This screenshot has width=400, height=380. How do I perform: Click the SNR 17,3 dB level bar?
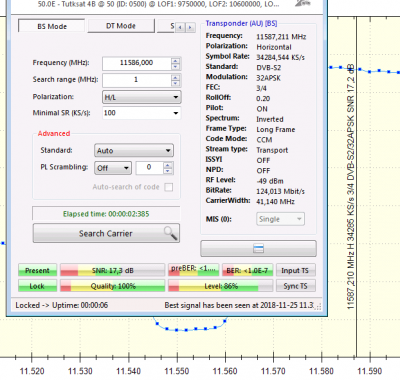point(113,270)
